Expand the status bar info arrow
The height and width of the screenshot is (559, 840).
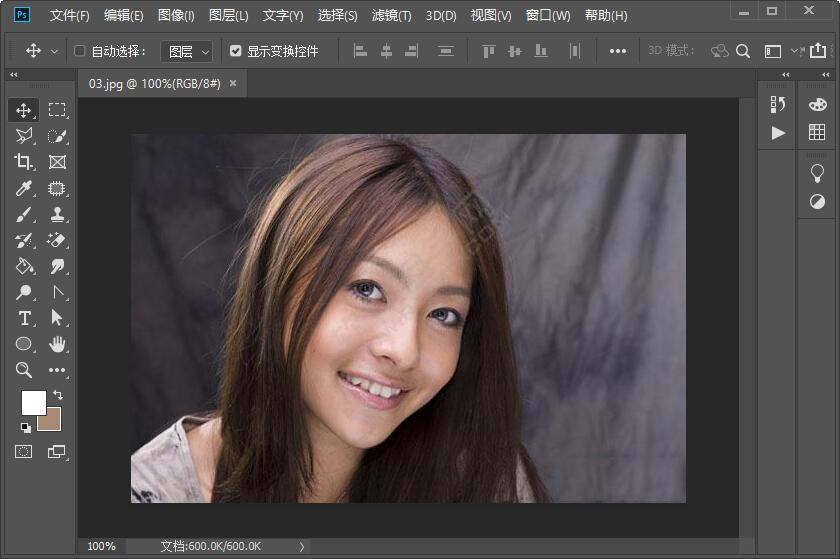302,546
